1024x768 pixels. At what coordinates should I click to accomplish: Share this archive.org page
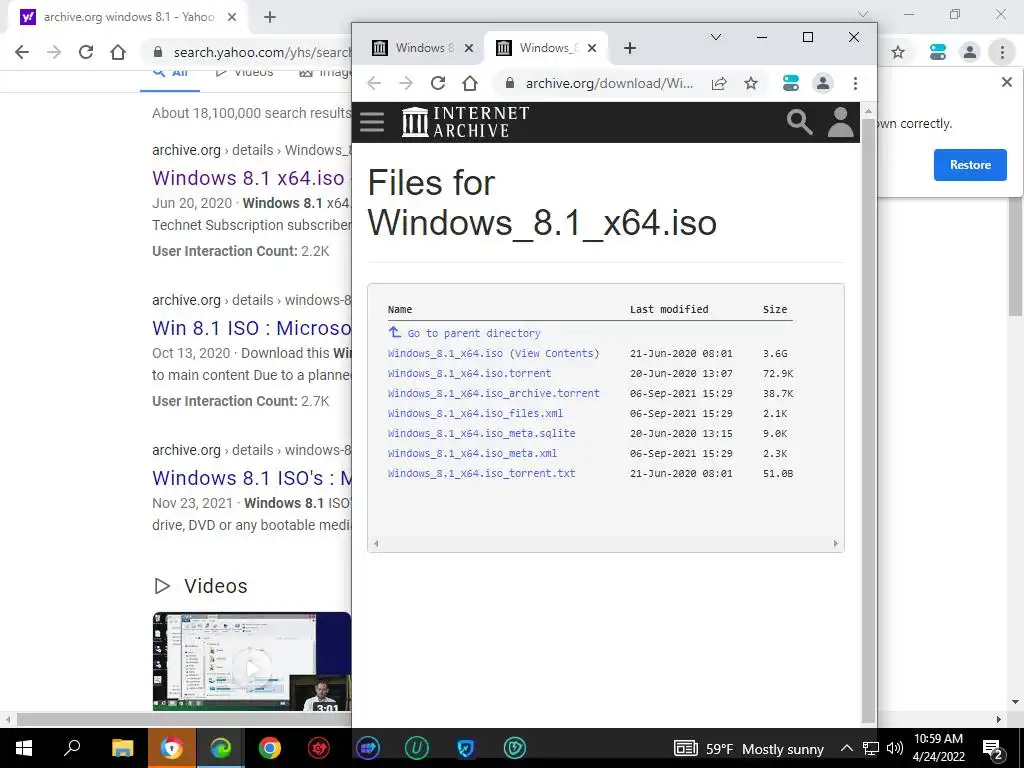pos(719,83)
